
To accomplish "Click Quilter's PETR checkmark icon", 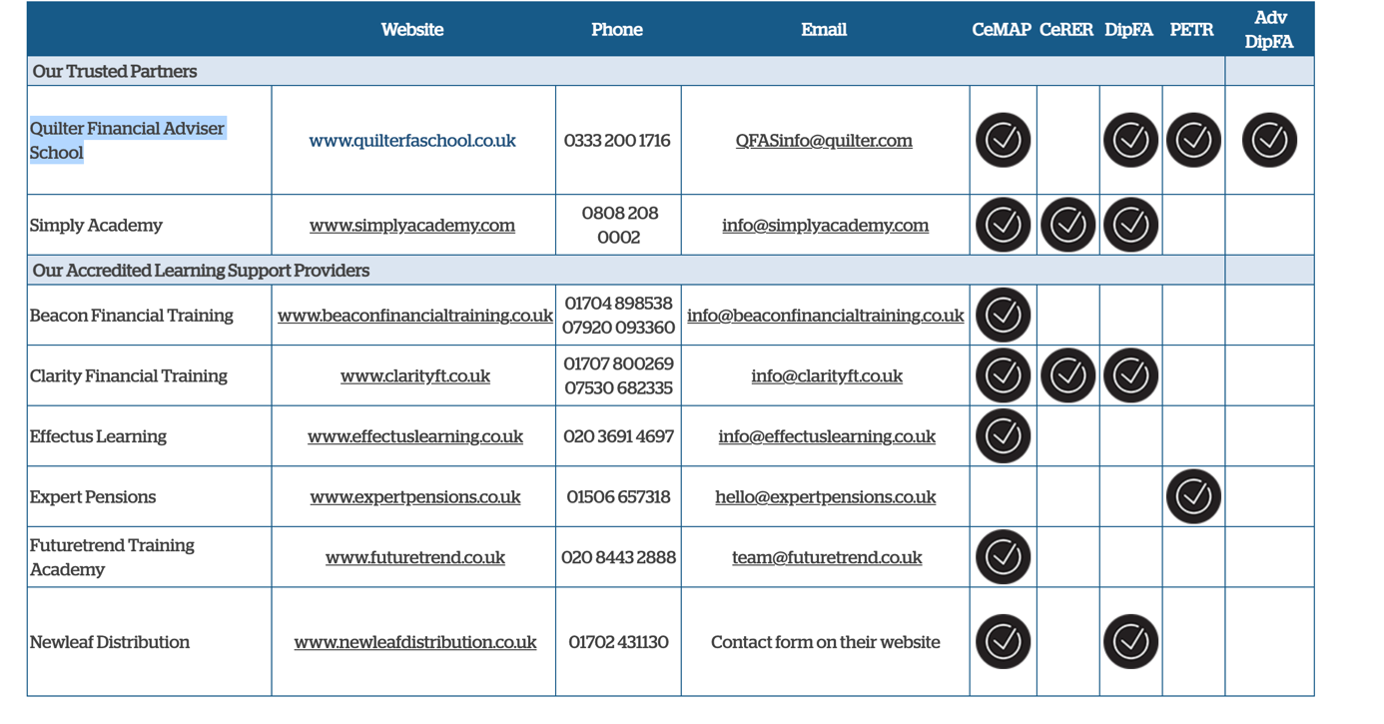I will coord(1193,140).
